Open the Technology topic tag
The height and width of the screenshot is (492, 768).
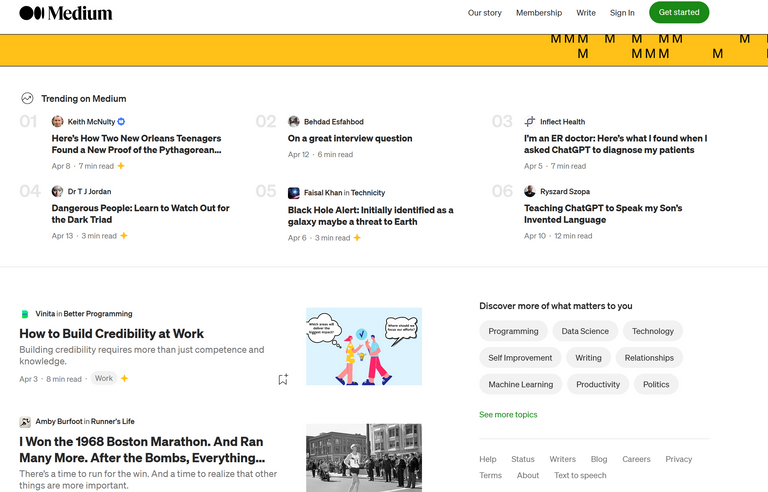point(652,331)
